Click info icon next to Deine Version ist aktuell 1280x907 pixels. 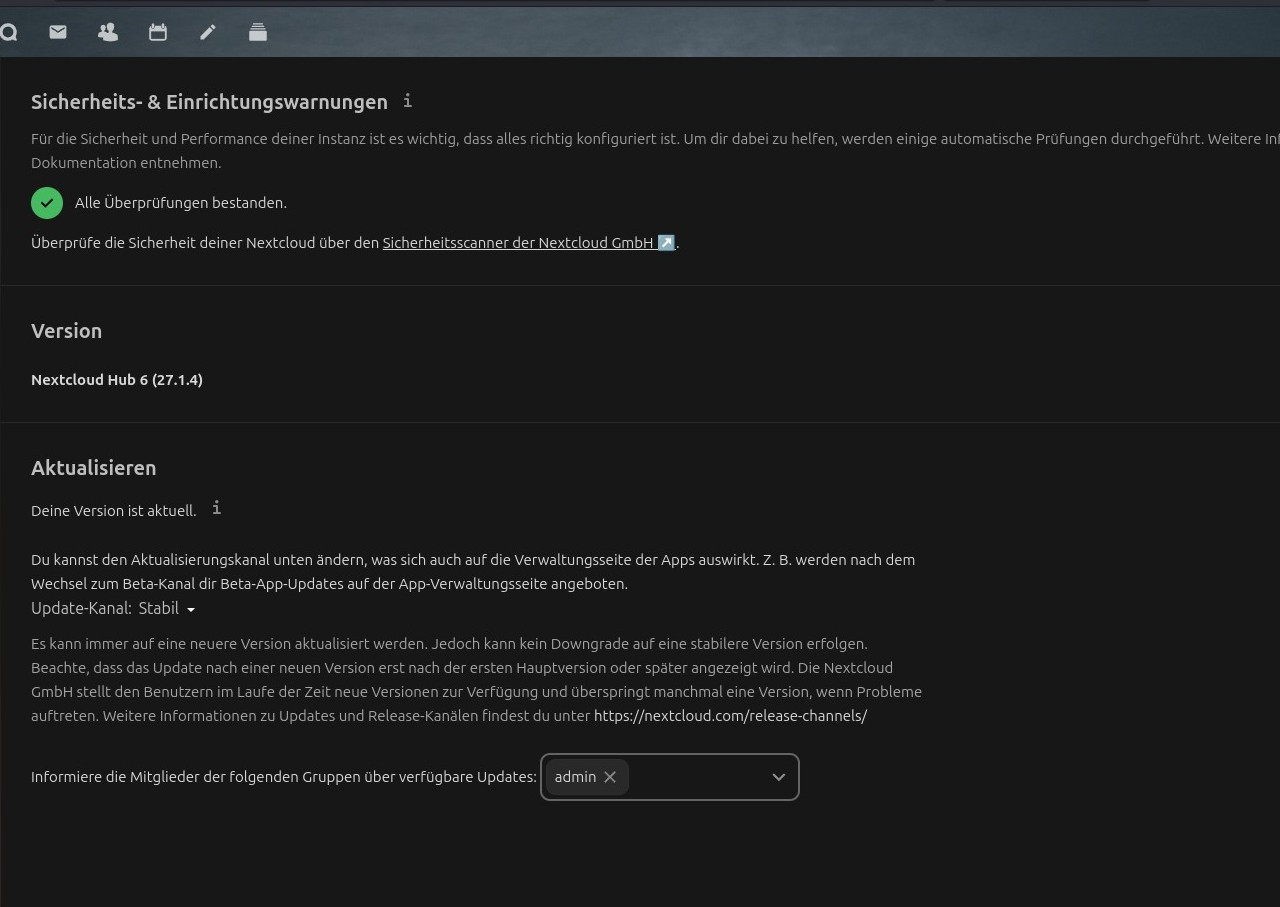pos(216,508)
